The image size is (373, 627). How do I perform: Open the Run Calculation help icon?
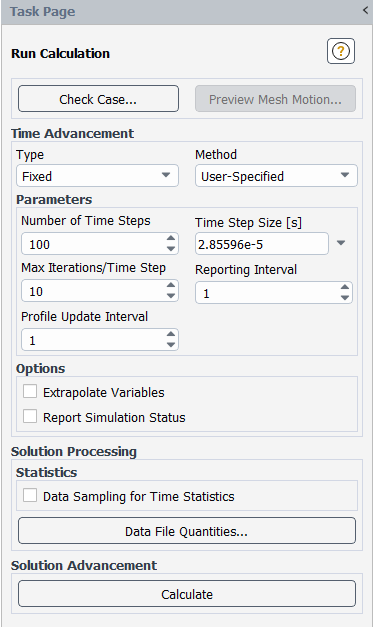[341, 51]
